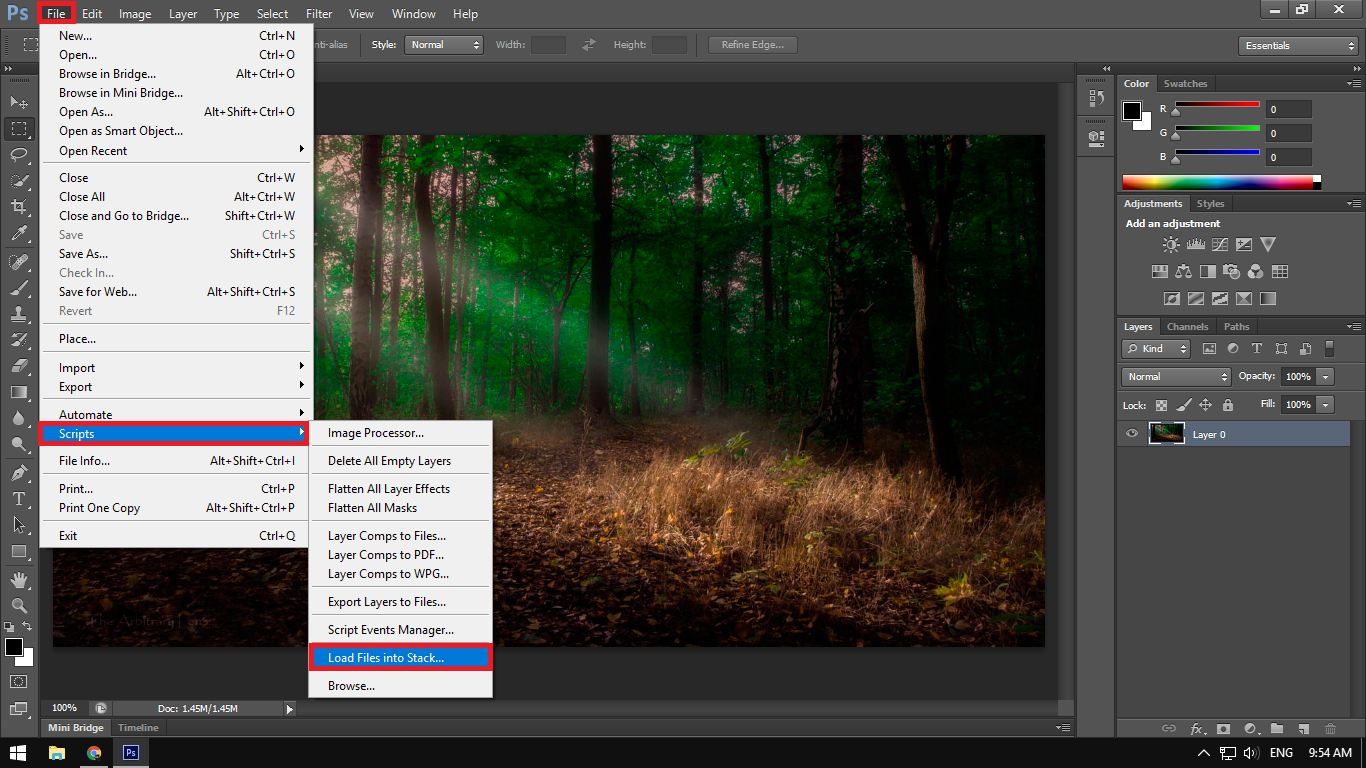Toggle visibility of Layer 0
The height and width of the screenshot is (768, 1366).
coord(1132,433)
